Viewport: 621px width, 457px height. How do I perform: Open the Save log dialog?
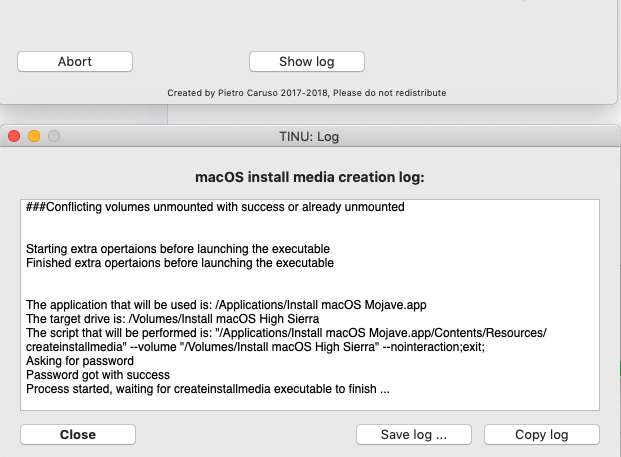click(413, 434)
